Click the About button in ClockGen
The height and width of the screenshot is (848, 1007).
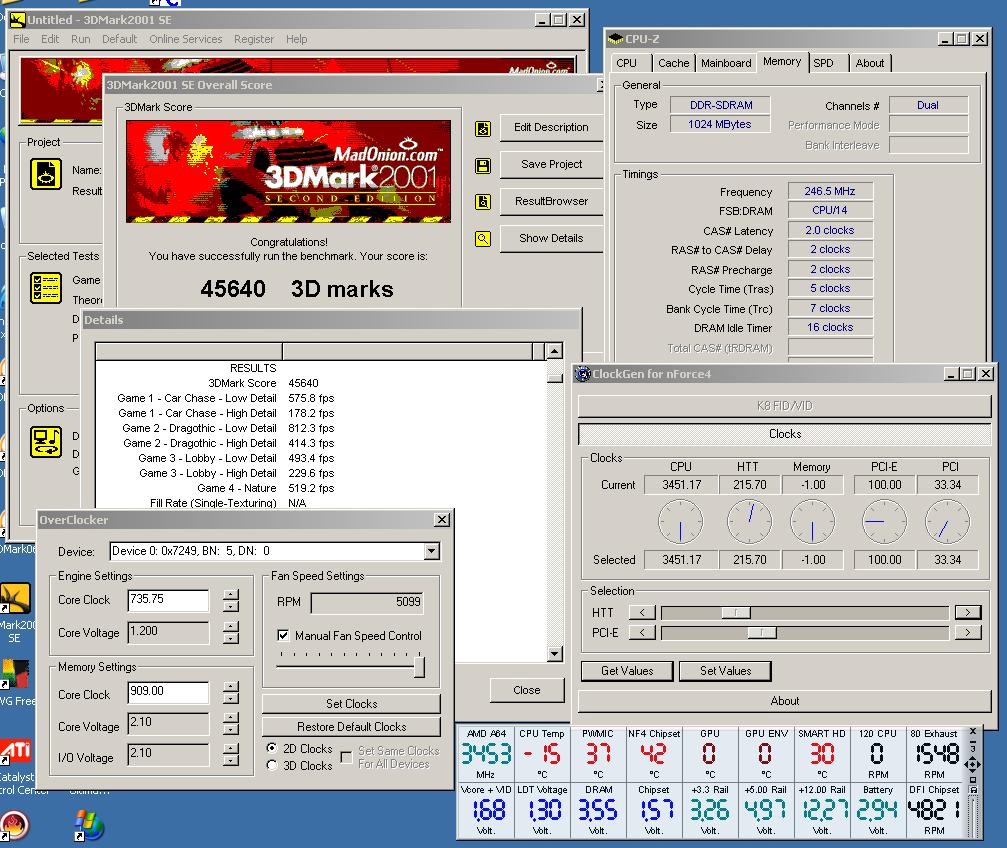(x=785, y=701)
